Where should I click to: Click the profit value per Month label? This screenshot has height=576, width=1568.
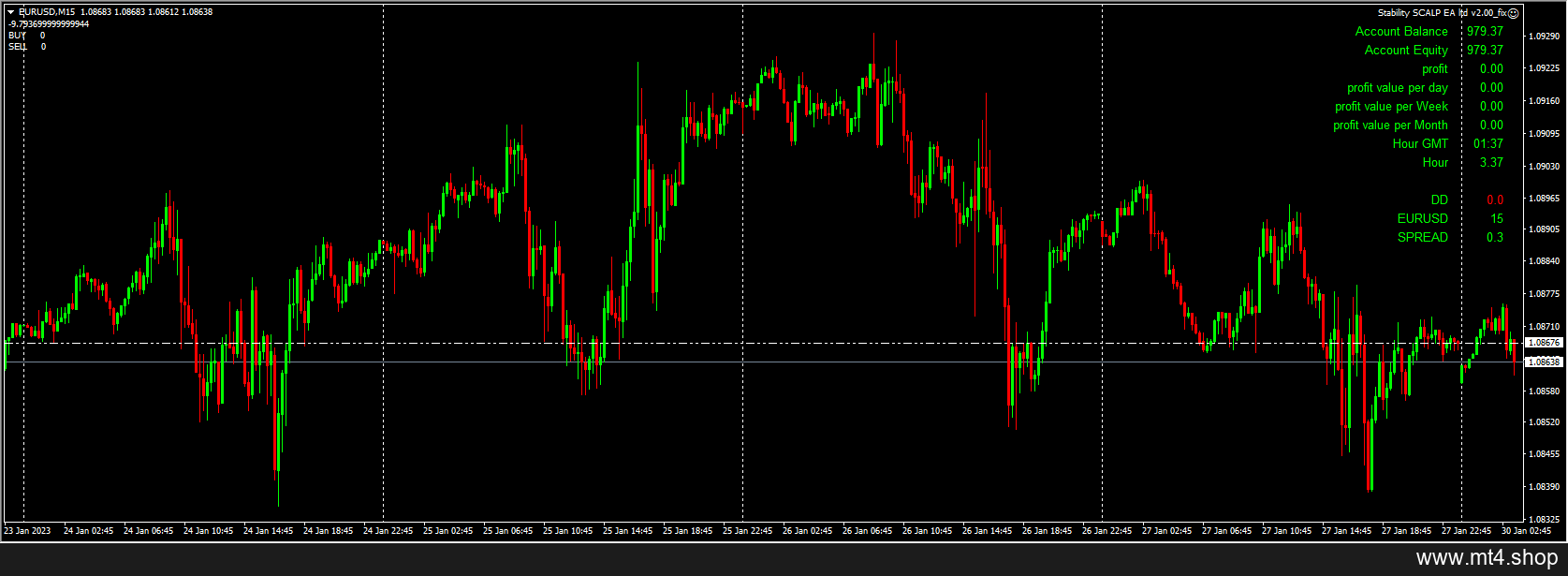pyautogui.click(x=1390, y=125)
